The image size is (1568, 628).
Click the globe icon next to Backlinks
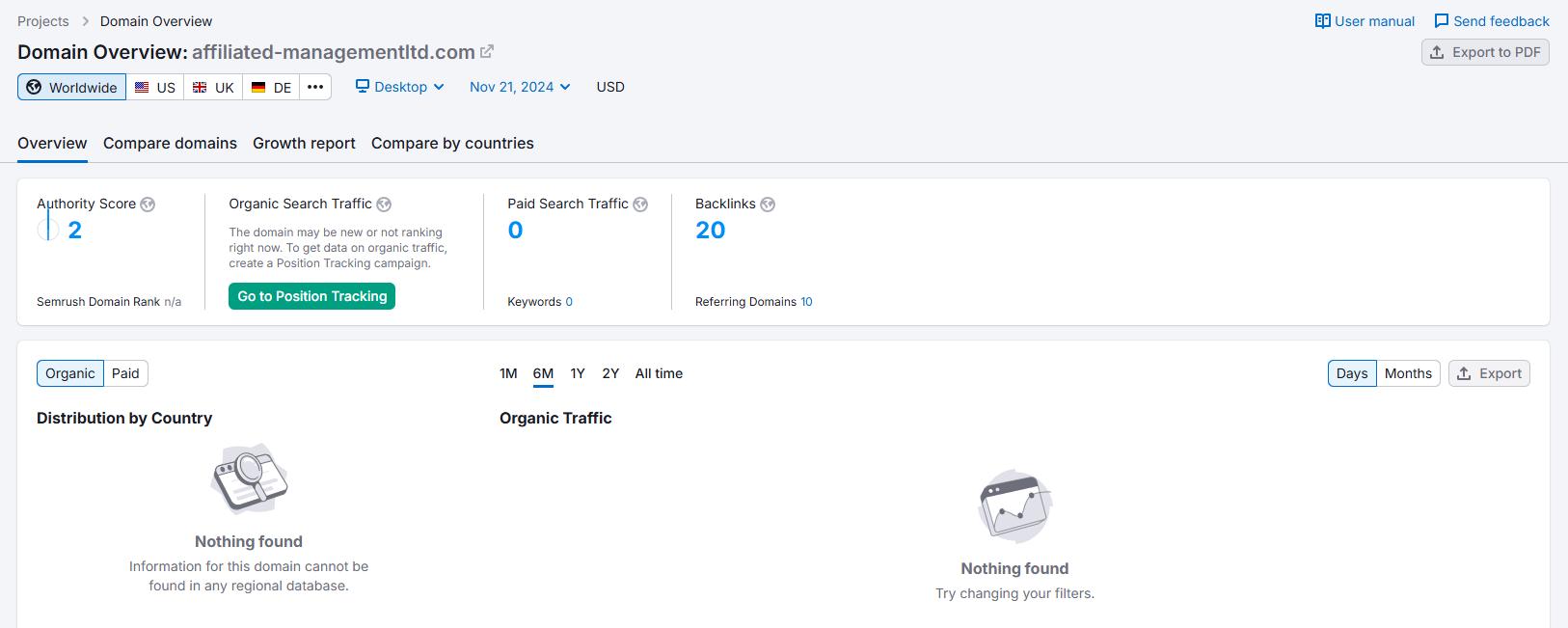pos(768,205)
